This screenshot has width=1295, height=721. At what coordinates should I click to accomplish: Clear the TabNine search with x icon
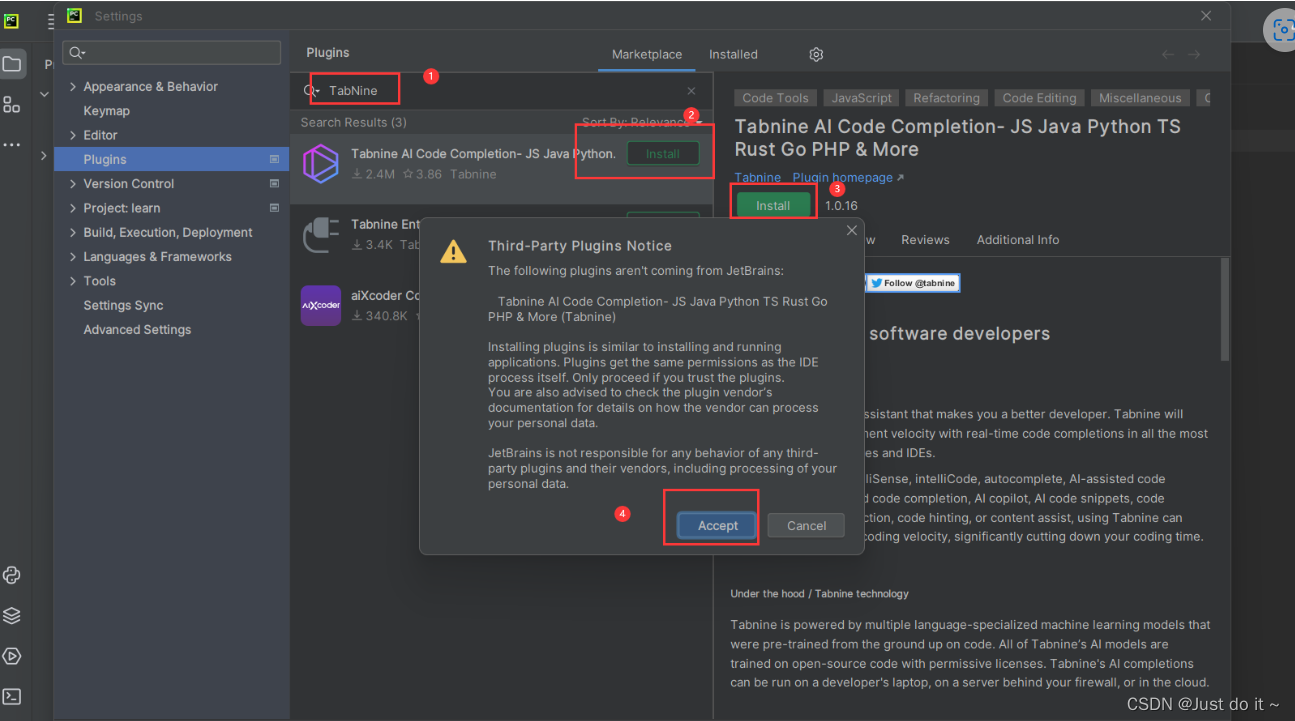pyautogui.click(x=691, y=91)
